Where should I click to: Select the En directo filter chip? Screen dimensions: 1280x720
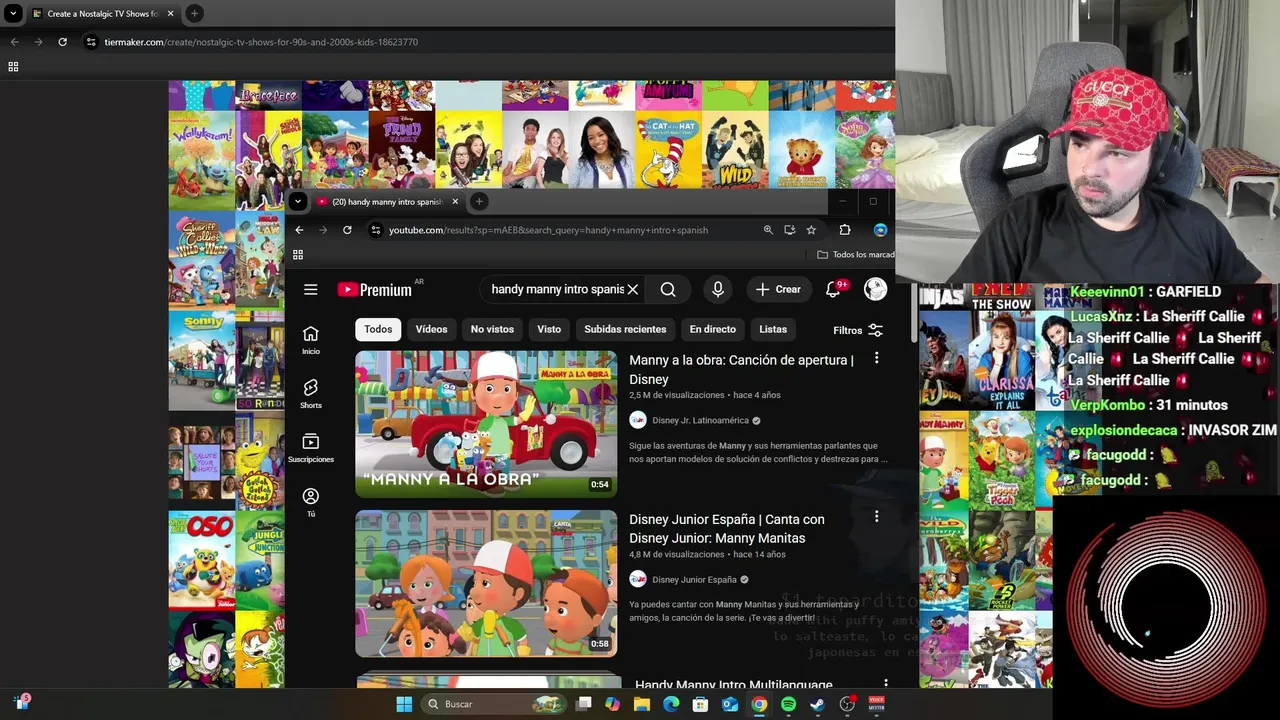click(712, 329)
